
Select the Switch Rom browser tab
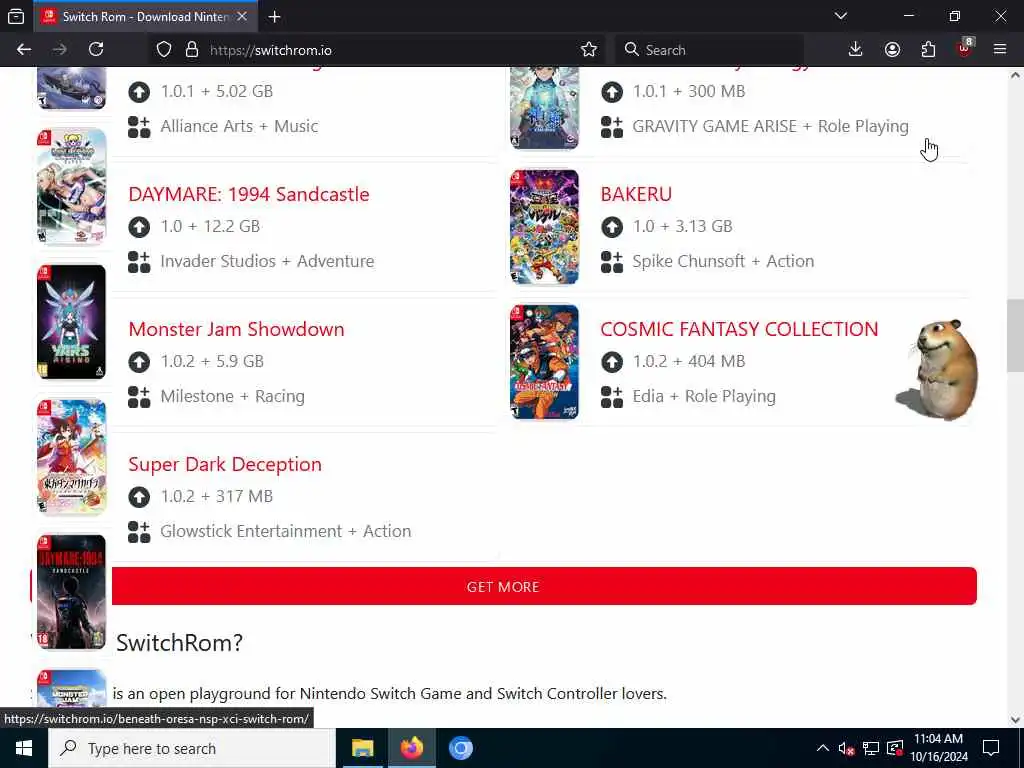click(x=145, y=17)
